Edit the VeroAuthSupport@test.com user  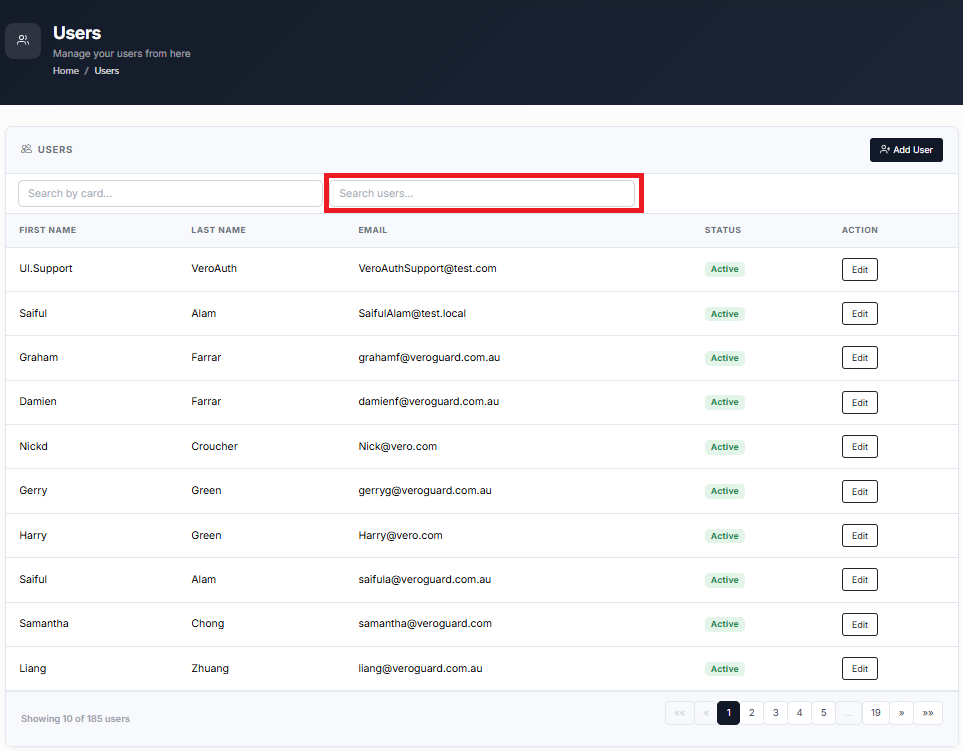[x=859, y=270]
